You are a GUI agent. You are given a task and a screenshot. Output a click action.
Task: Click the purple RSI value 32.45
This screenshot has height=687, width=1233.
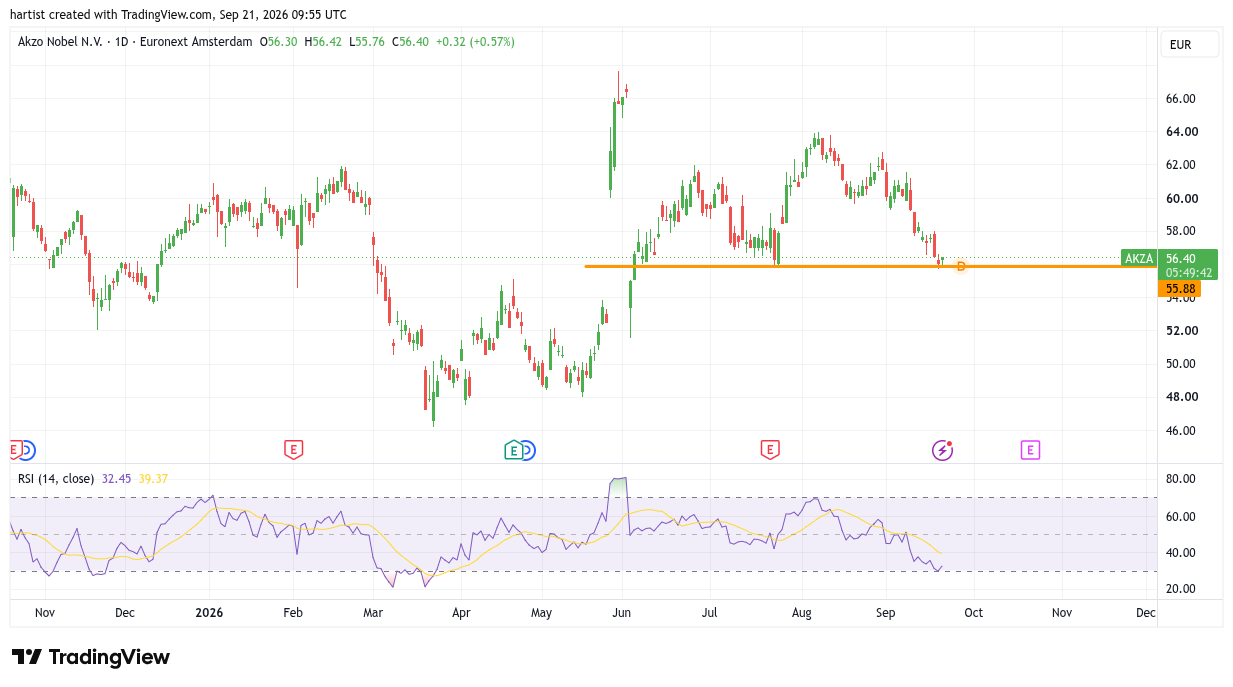point(116,479)
